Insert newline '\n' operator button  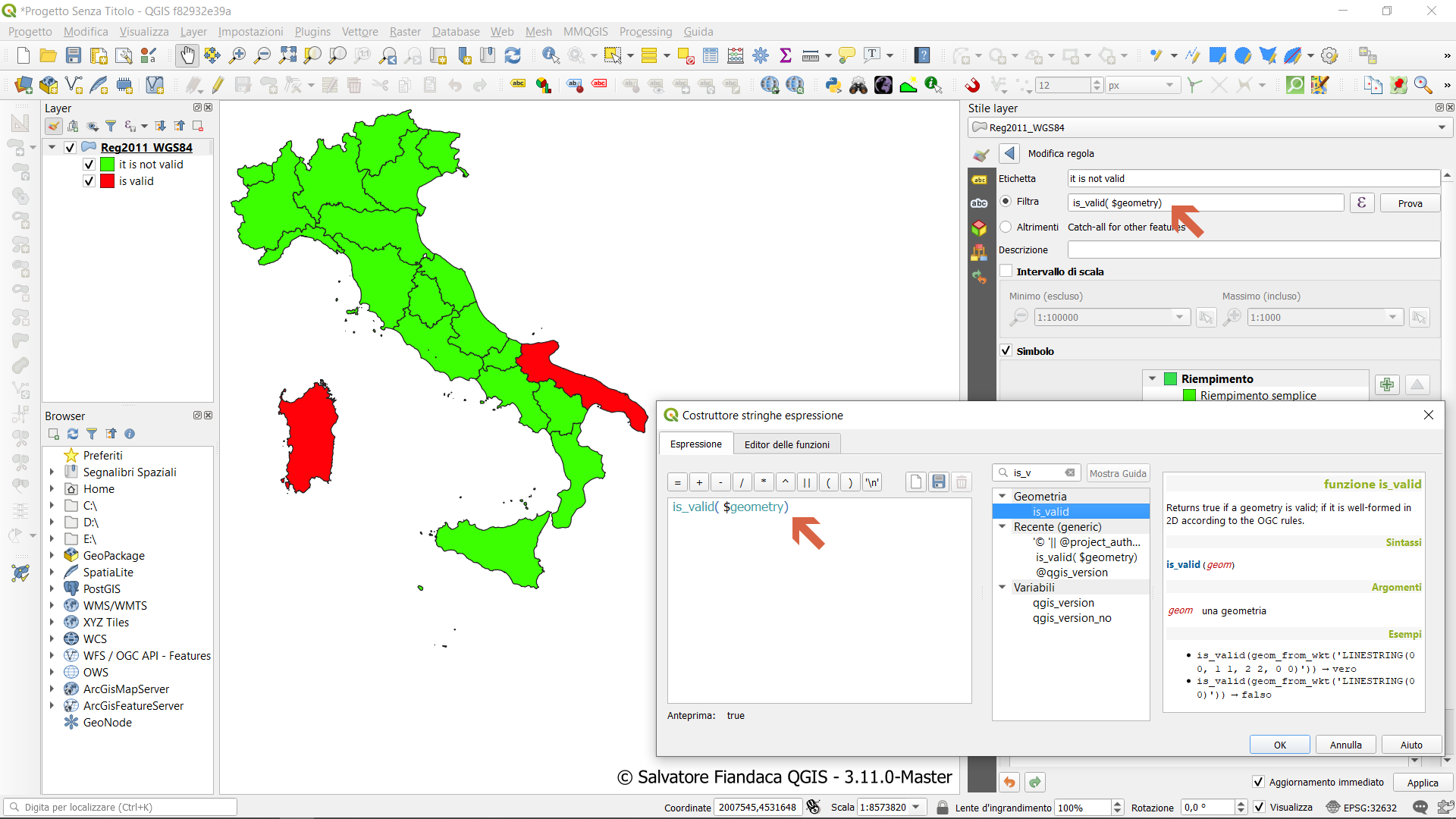[x=872, y=482]
